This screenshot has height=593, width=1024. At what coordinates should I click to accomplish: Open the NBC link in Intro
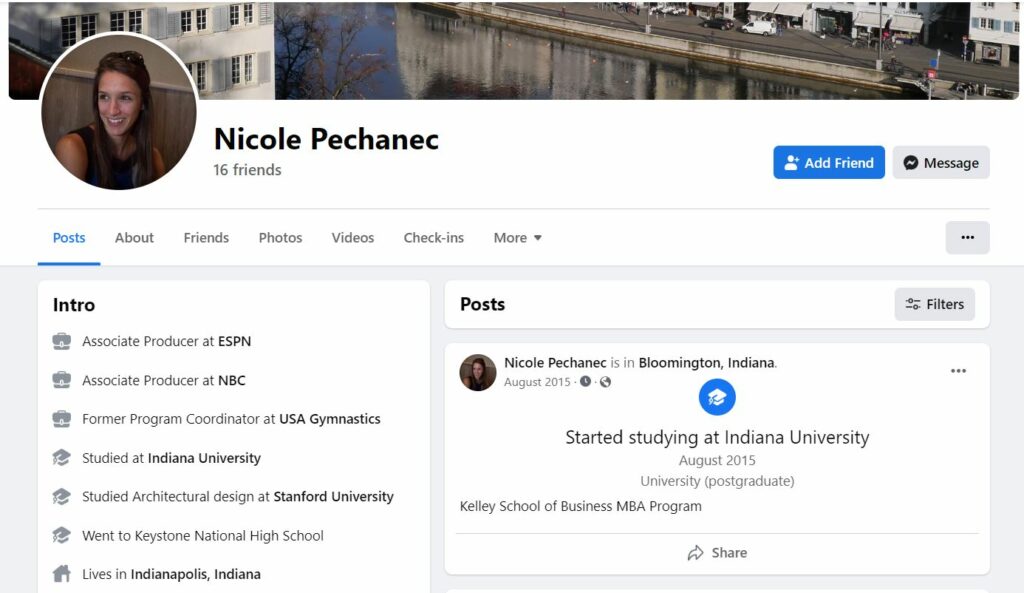pos(232,380)
